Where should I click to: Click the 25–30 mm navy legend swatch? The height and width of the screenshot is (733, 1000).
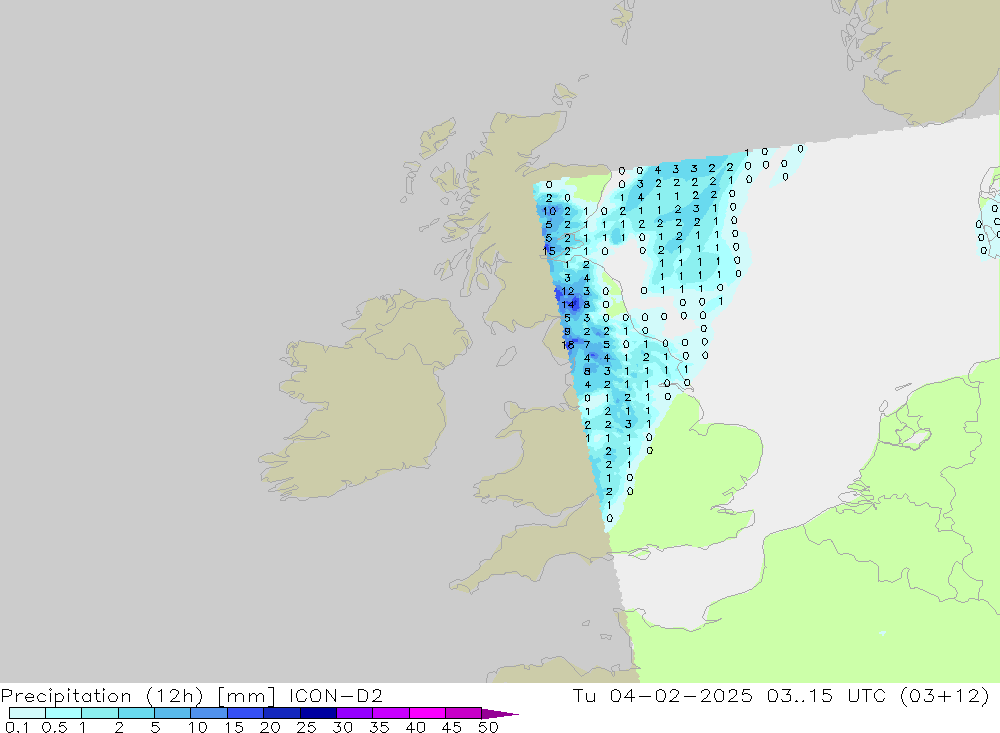[318, 713]
